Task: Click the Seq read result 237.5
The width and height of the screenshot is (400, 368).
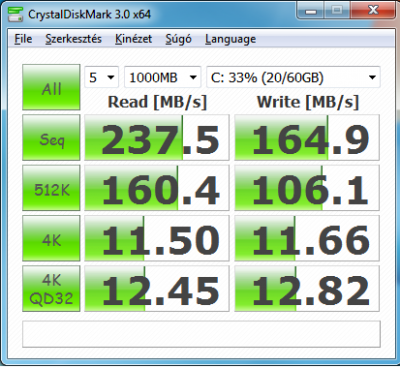Action: coord(157,138)
